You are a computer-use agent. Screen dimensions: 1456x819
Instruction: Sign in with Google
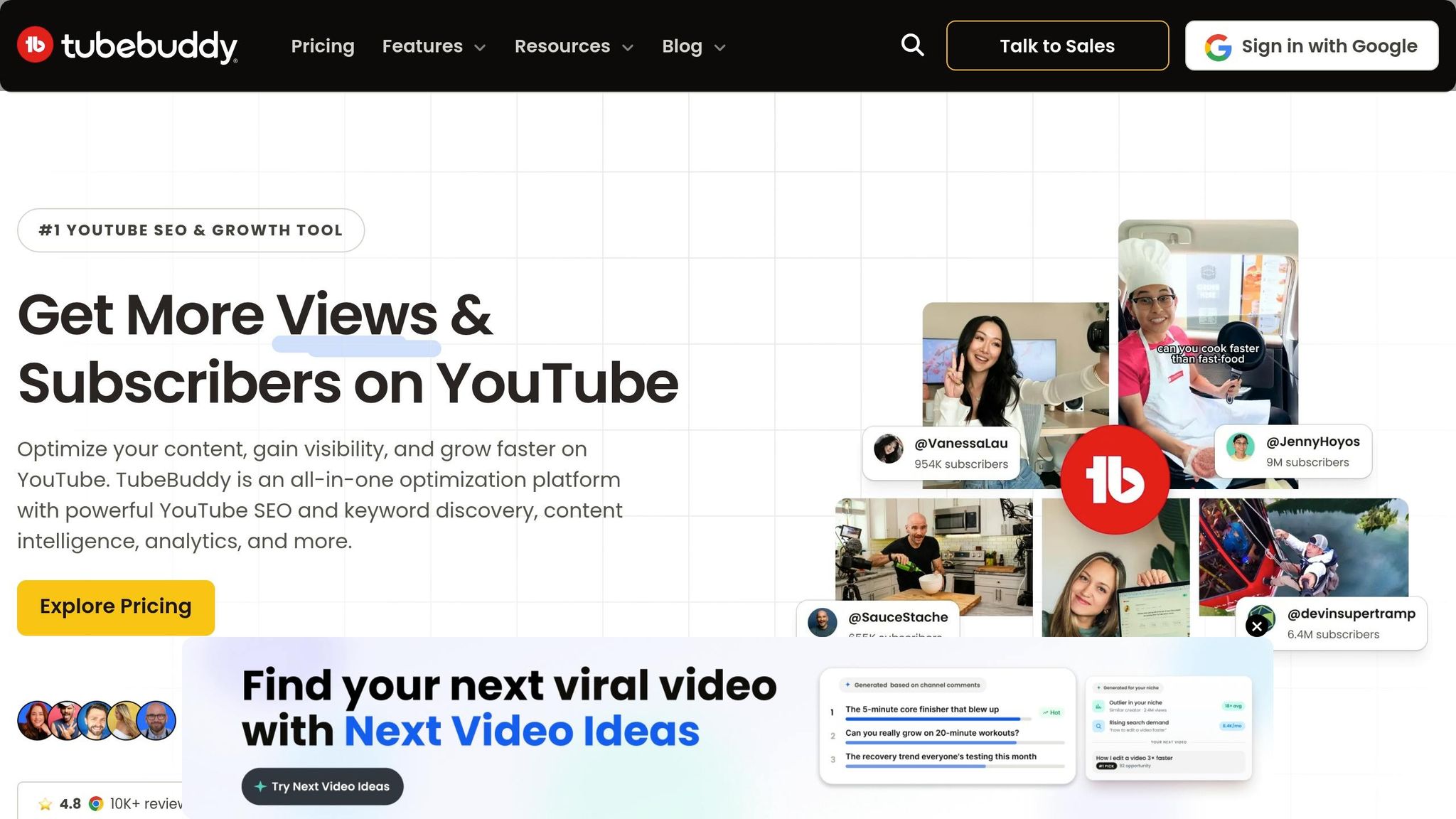click(x=1312, y=45)
